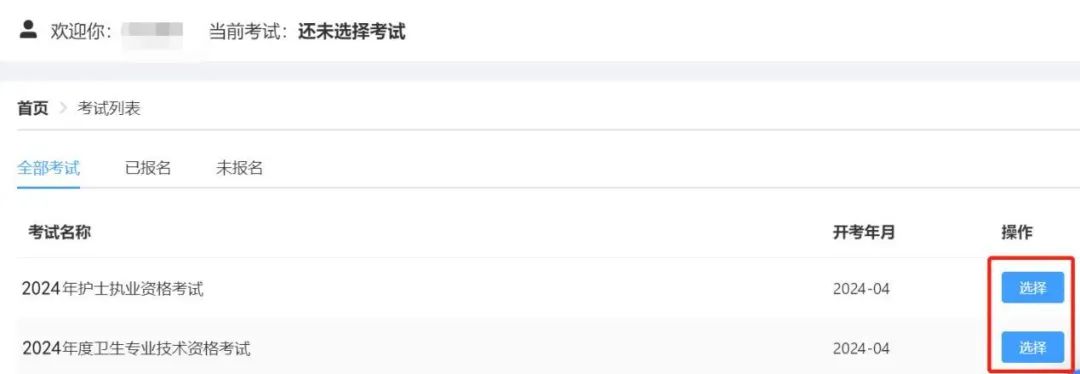Choose 卫生专业技术资格考试 with its 选择 button
1080x374 pixels.
[1032, 347]
